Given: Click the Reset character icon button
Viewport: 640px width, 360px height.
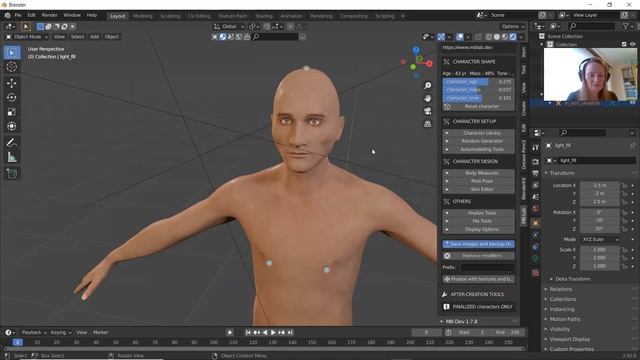Looking at the screenshot, I should tap(447, 107).
